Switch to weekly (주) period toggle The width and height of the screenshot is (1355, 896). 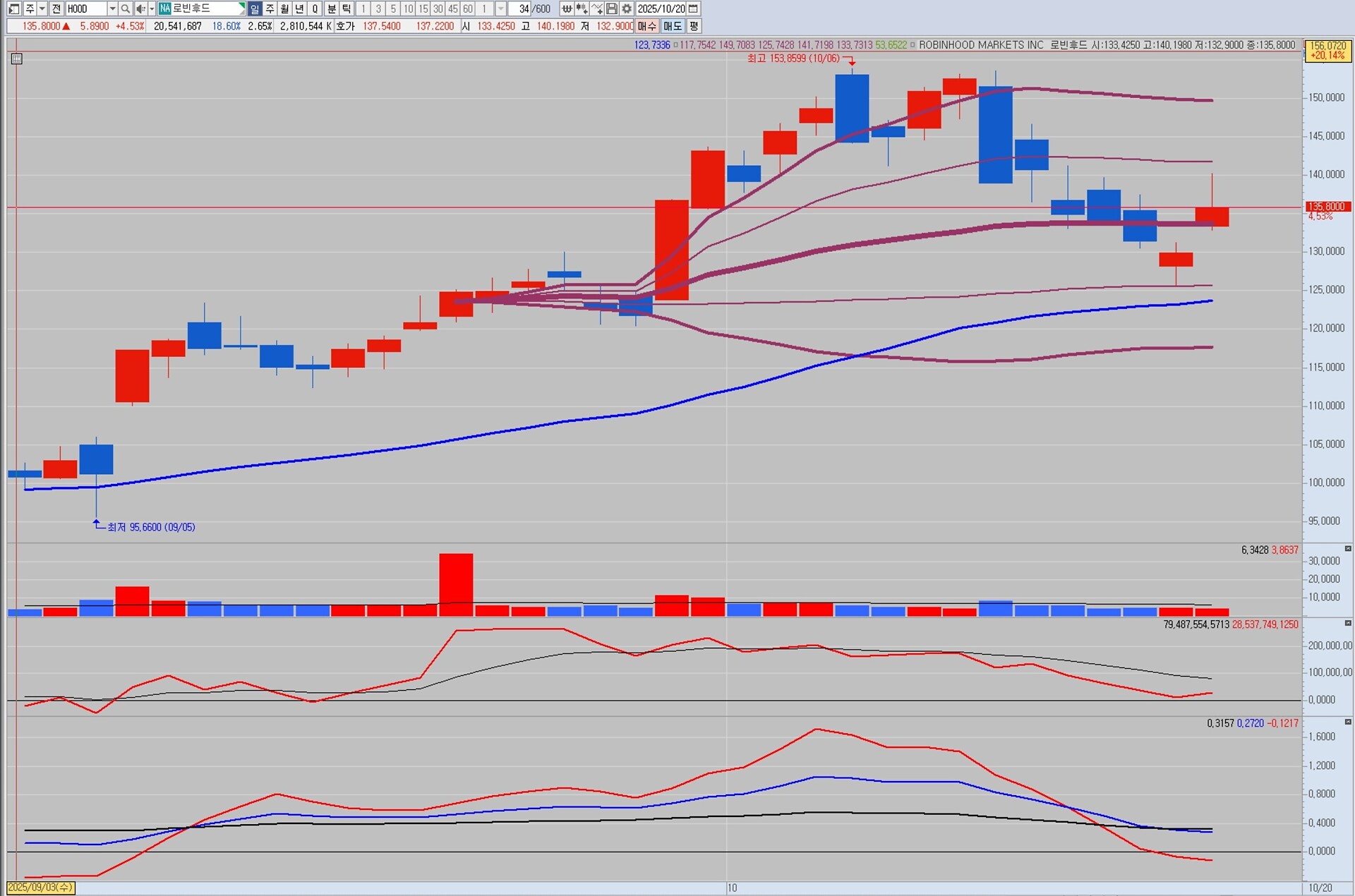(270, 8)
